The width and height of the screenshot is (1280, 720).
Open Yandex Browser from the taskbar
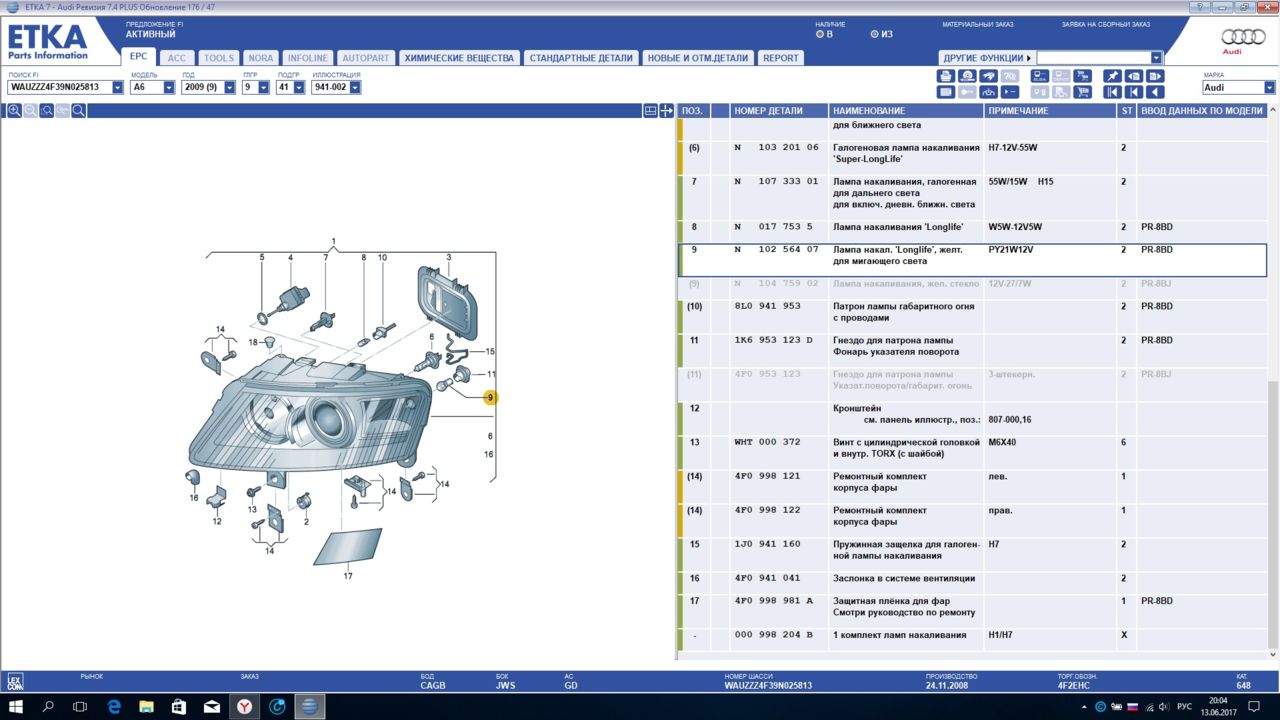(244, 707)
